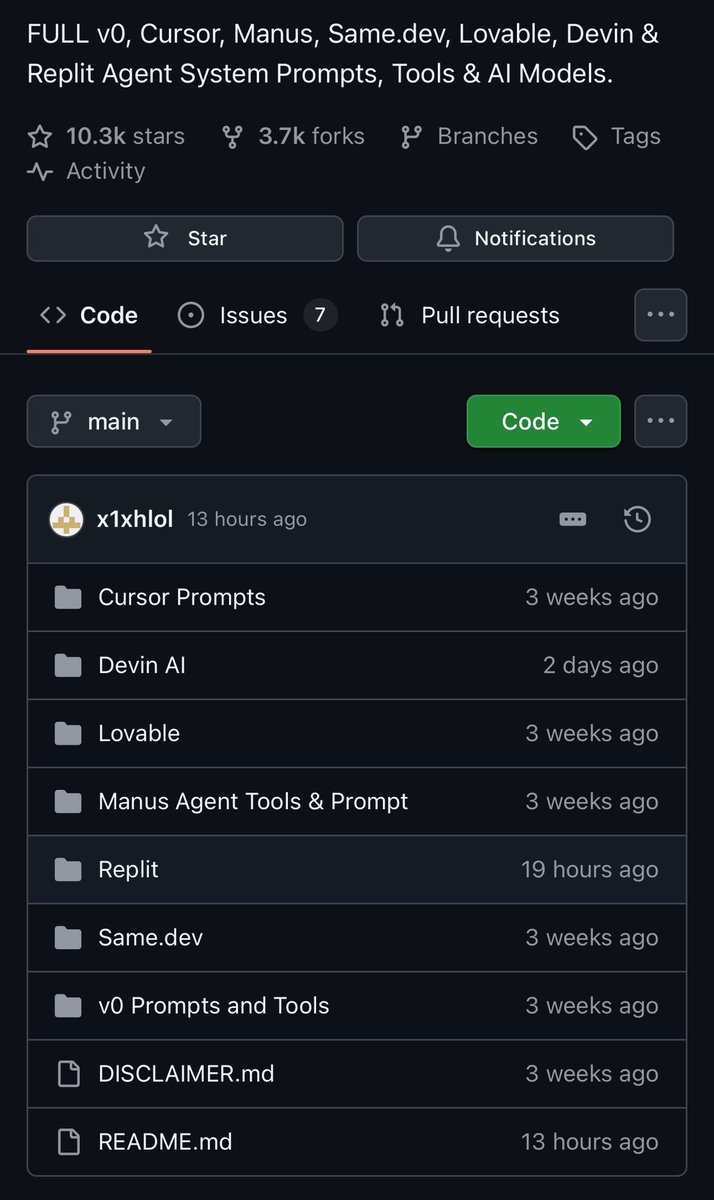Image resolution: width=714 pixels, height=1200 pixels.
Task: Open the Devin AI folder icon
Action: pos(68,665)
